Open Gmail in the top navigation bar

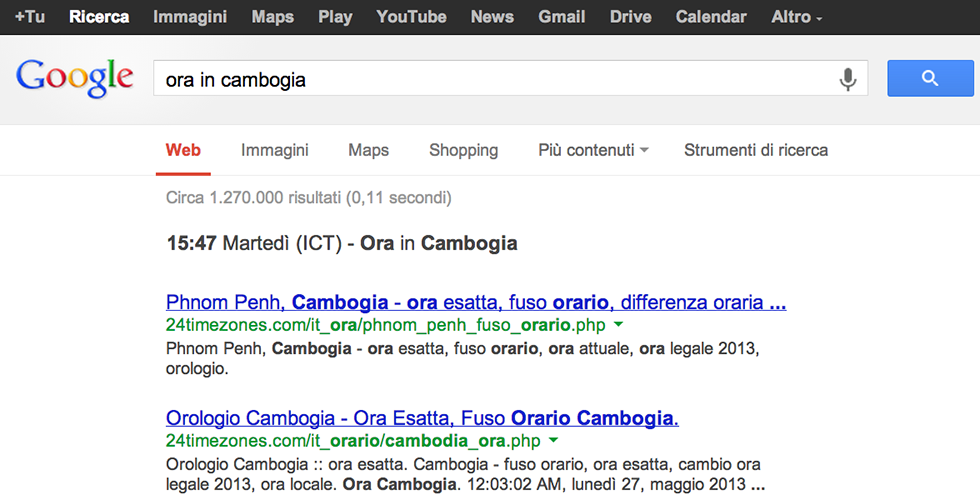click(561, 17)
